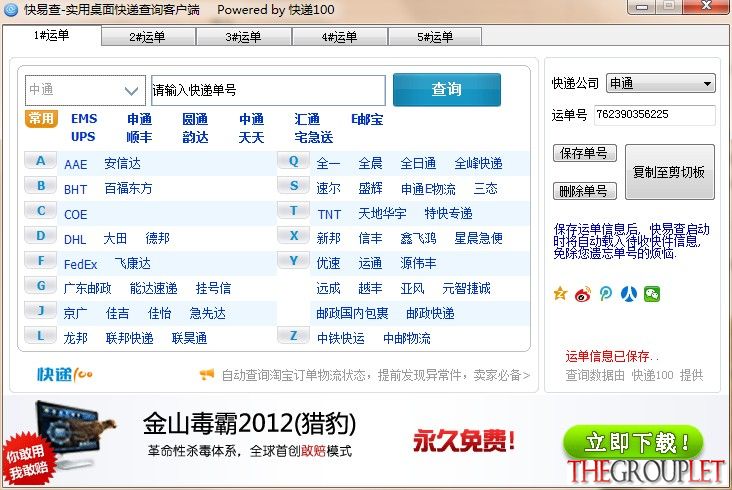Click the 立即下载 green ad button
732x490 pixels.
click(x=633, y=441)
